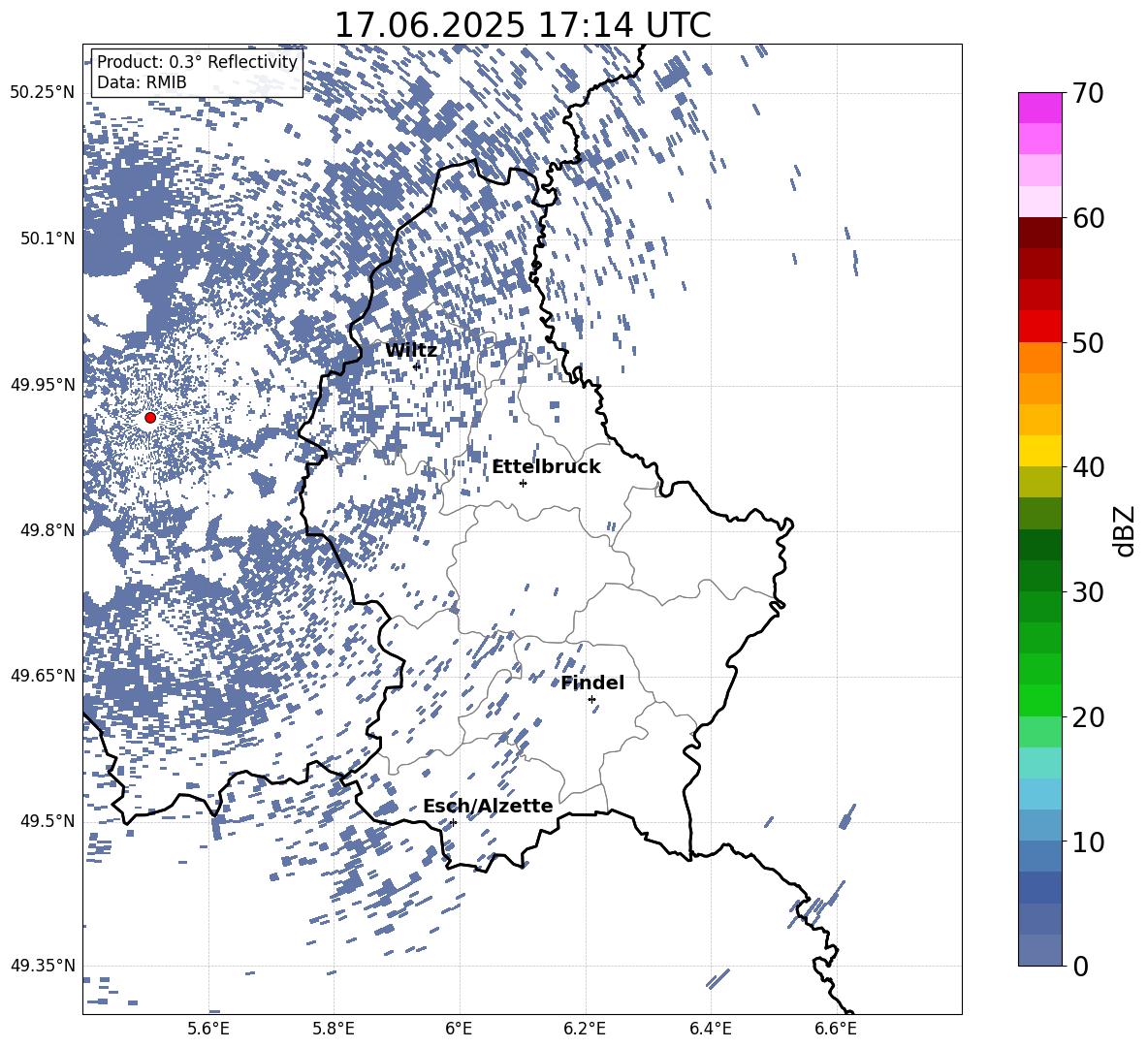Viewport: 1148px width, 1048px height.
Task: Click the 50.25°N latitude label
Action: (x=43, y=93)
